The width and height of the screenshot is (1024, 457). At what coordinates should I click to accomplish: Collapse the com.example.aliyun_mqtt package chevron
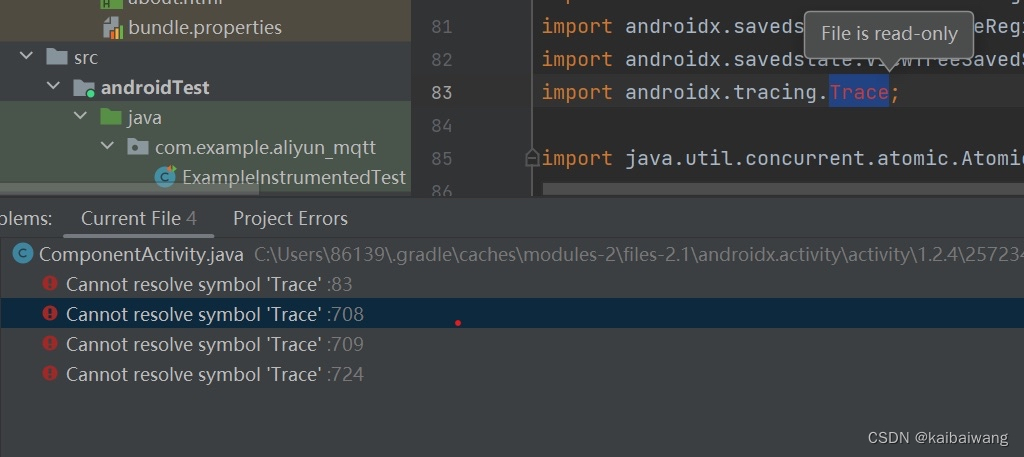coord(107,148)
